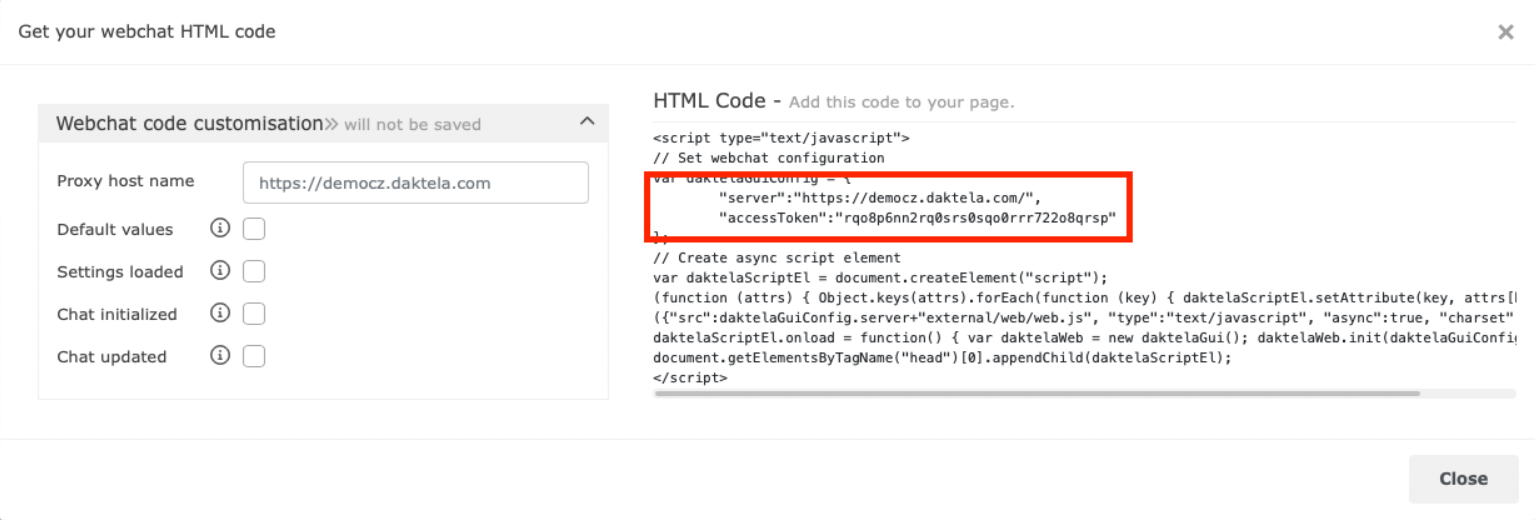Click "Get your webchat HTML code" title
This screenshot has height=520, width=1535.
click(147, 32)
